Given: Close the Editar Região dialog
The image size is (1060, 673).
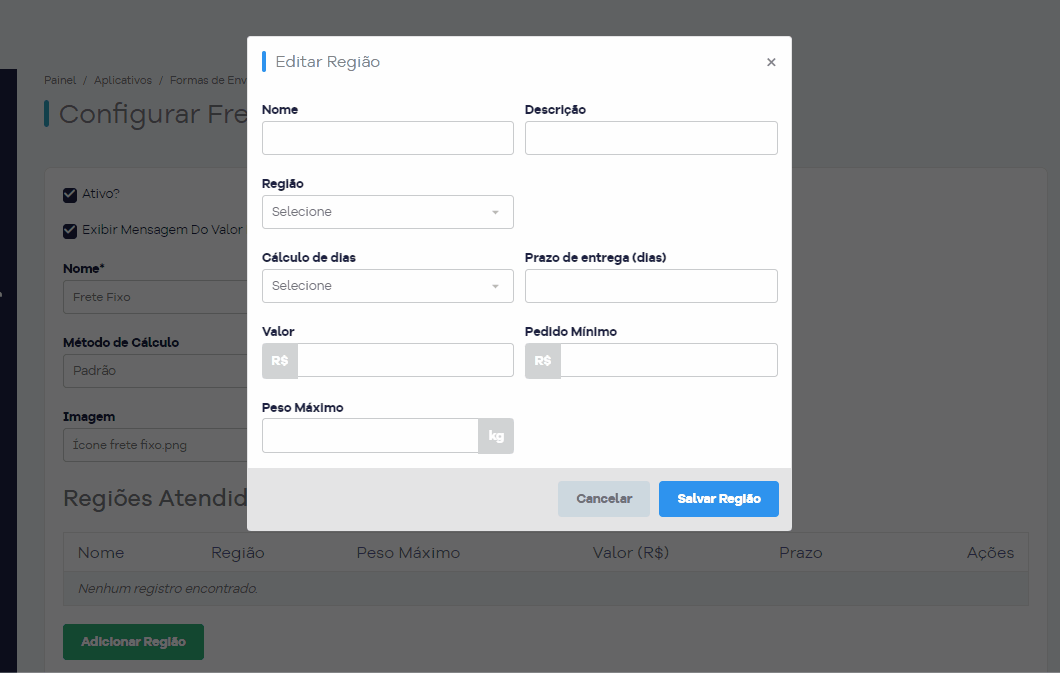Looking at the screenshot, I should point(771,62).
